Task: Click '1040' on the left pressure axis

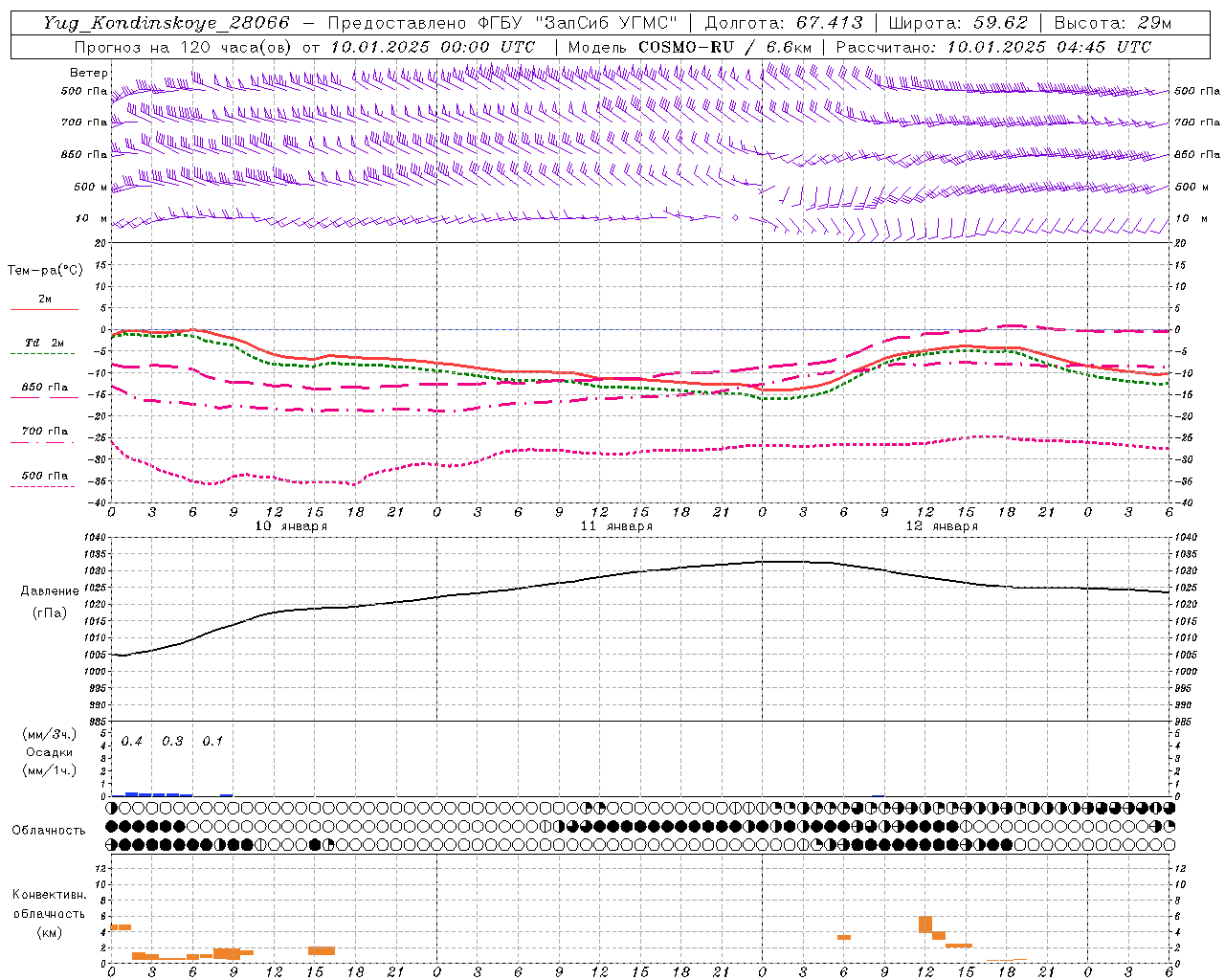Action: 95,538
